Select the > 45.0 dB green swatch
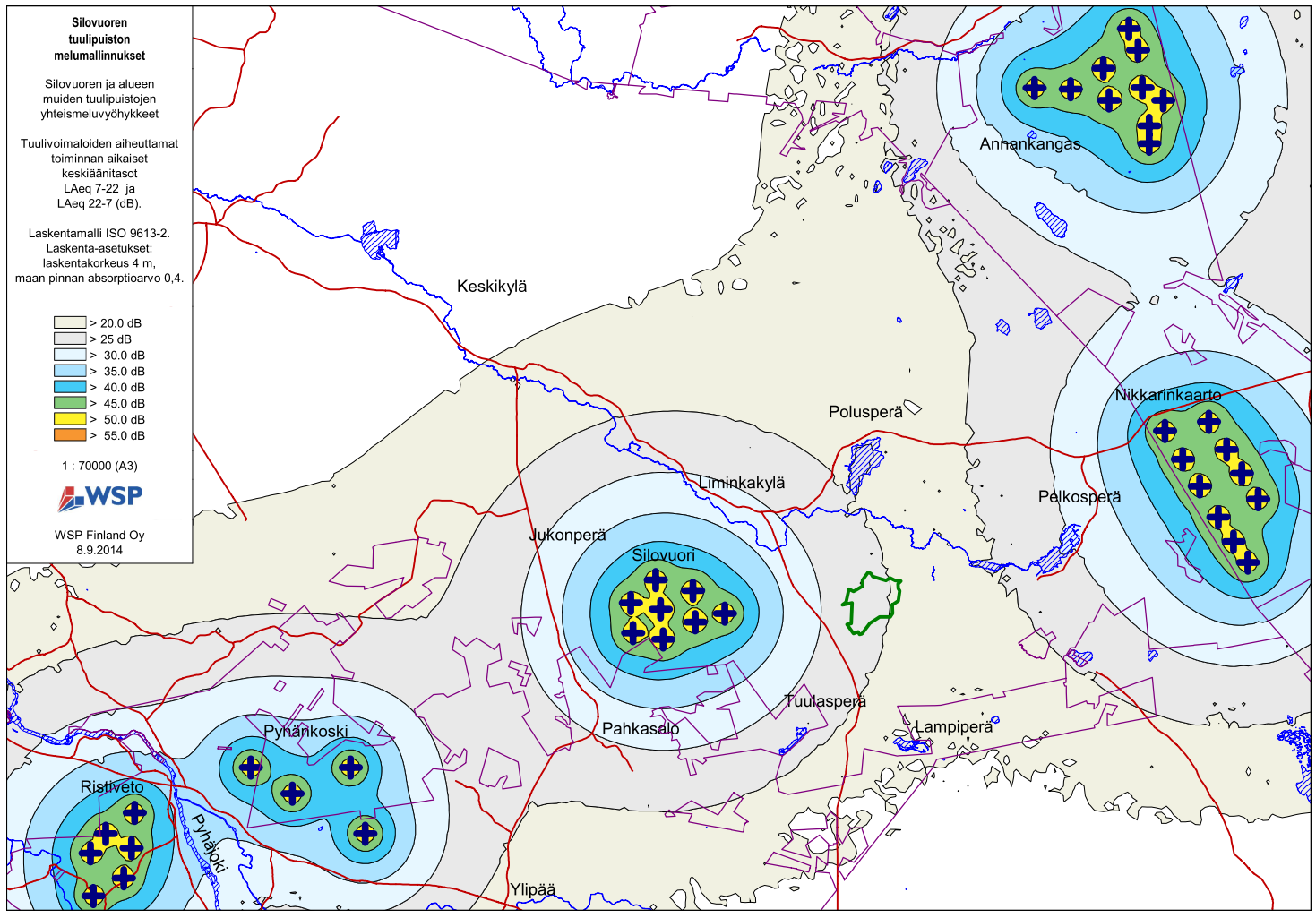The width and height of the screenshot is (1316, 918). click(70, 403)
